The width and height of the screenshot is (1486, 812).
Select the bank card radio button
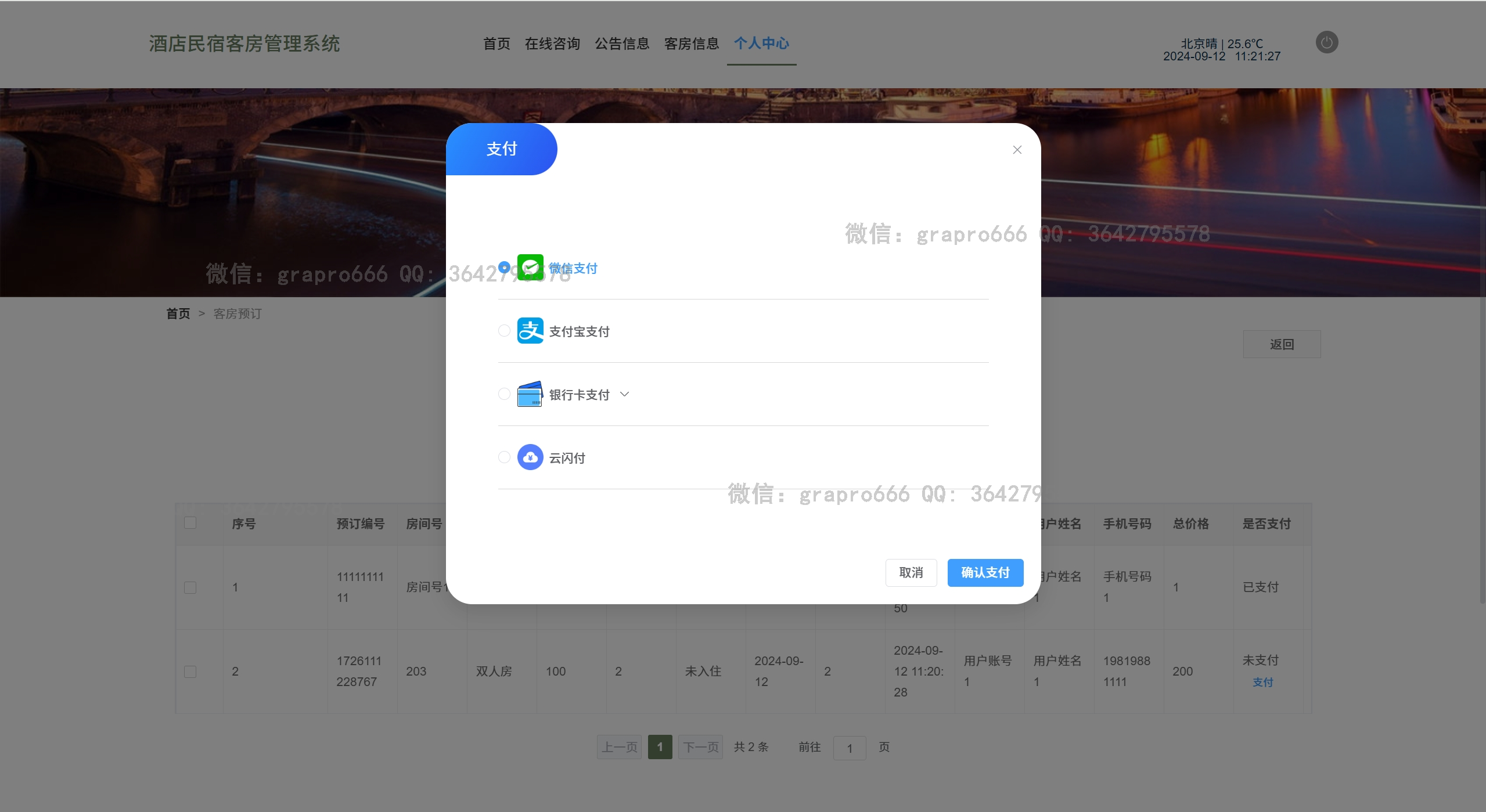[504, 394]
